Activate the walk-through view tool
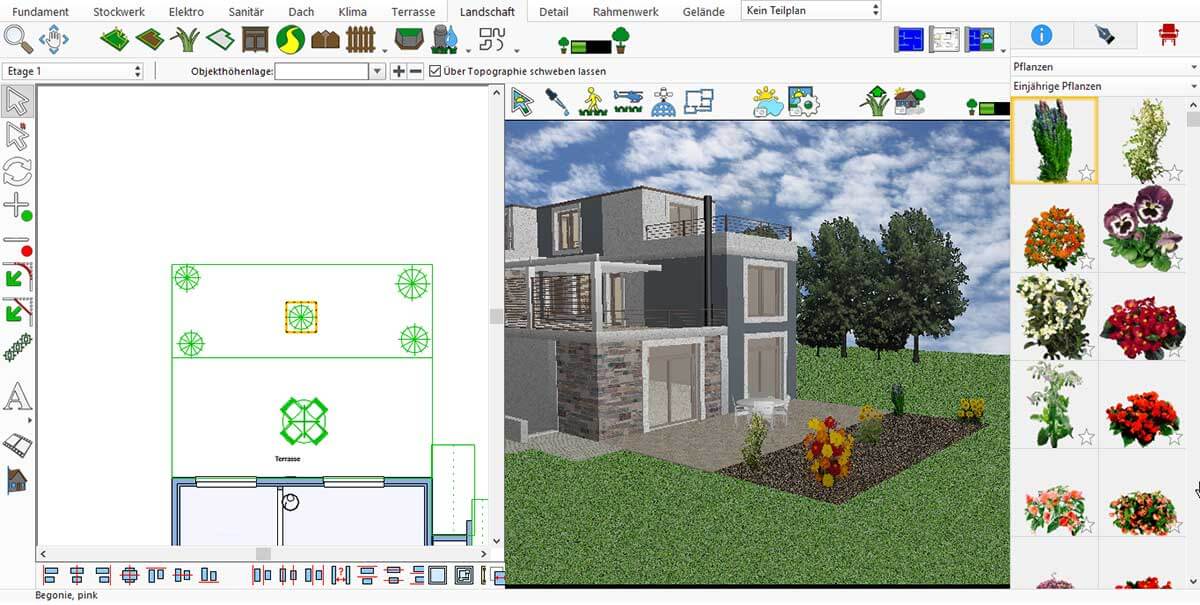Viewport: 1200px width, 605px height. [590, 100]
